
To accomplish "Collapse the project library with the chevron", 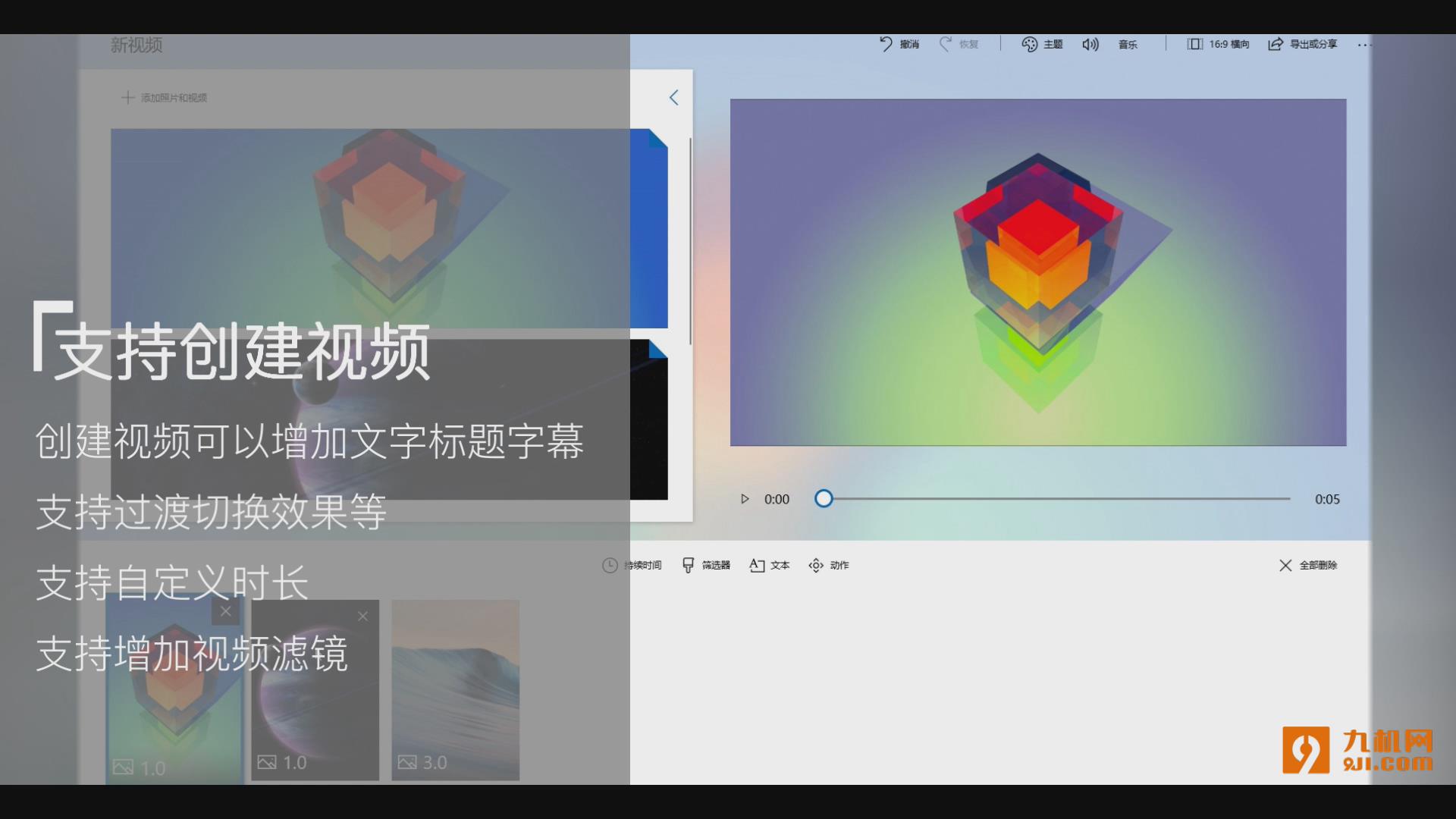I will coord(673,97).
